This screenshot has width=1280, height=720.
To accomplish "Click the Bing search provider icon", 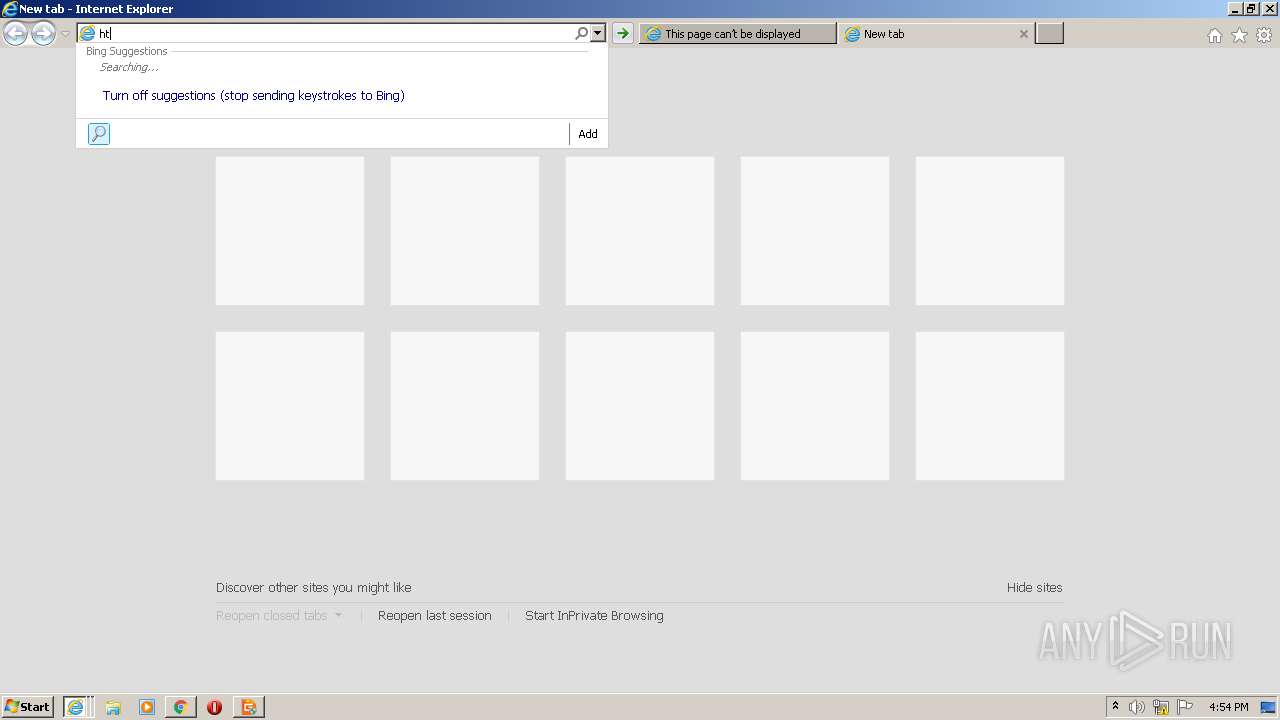I will [x=99, y=134].
